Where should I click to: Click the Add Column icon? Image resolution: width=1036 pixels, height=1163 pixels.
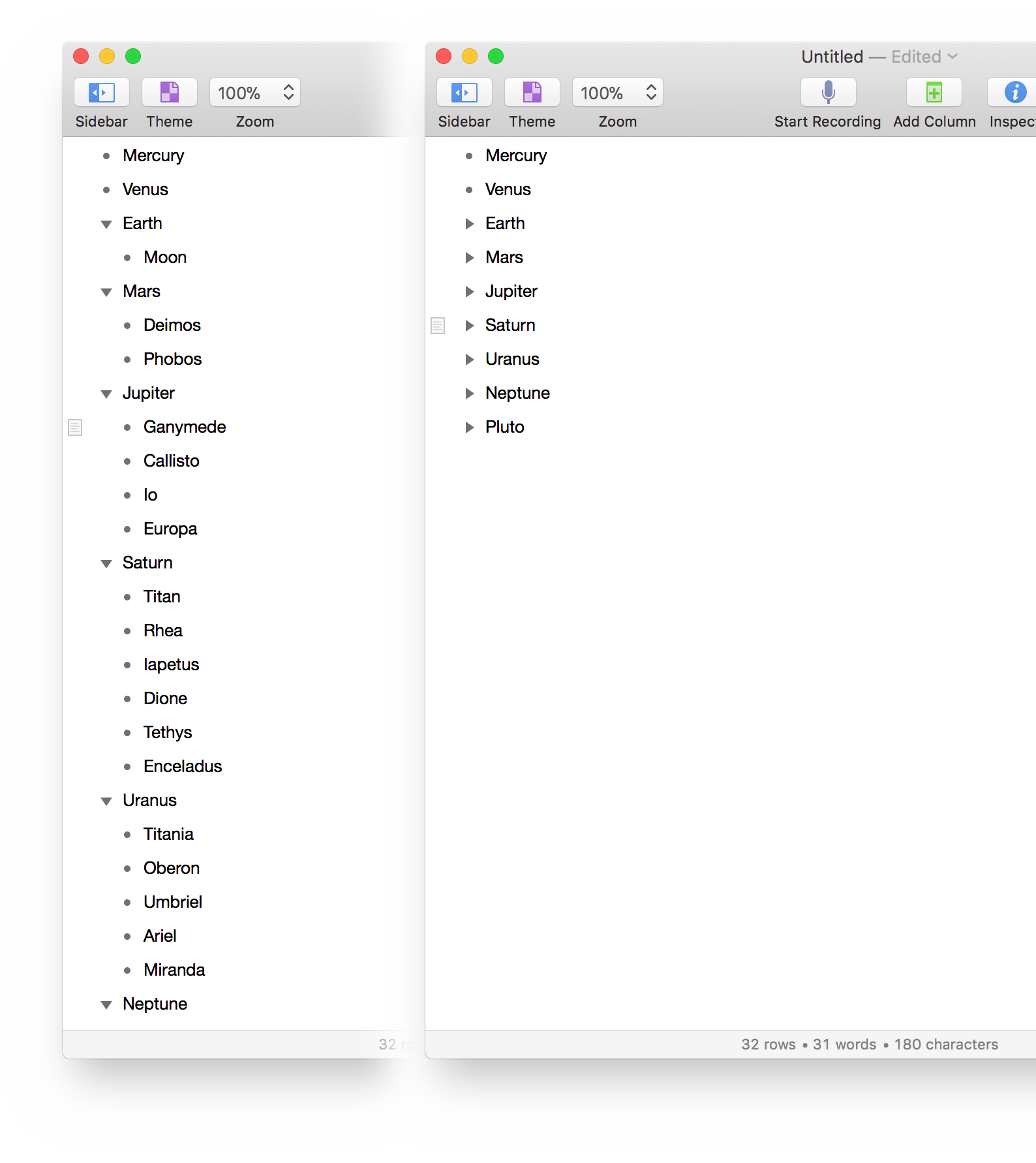(934, 93)
